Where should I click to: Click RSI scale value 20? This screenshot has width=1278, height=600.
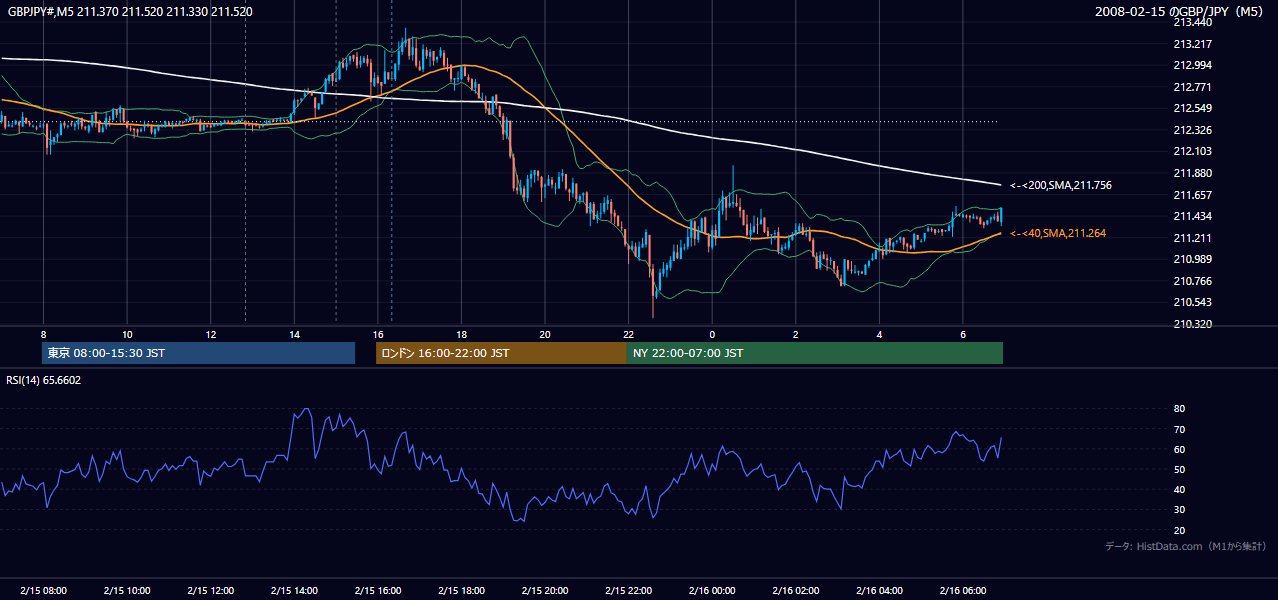(1179, 530)
